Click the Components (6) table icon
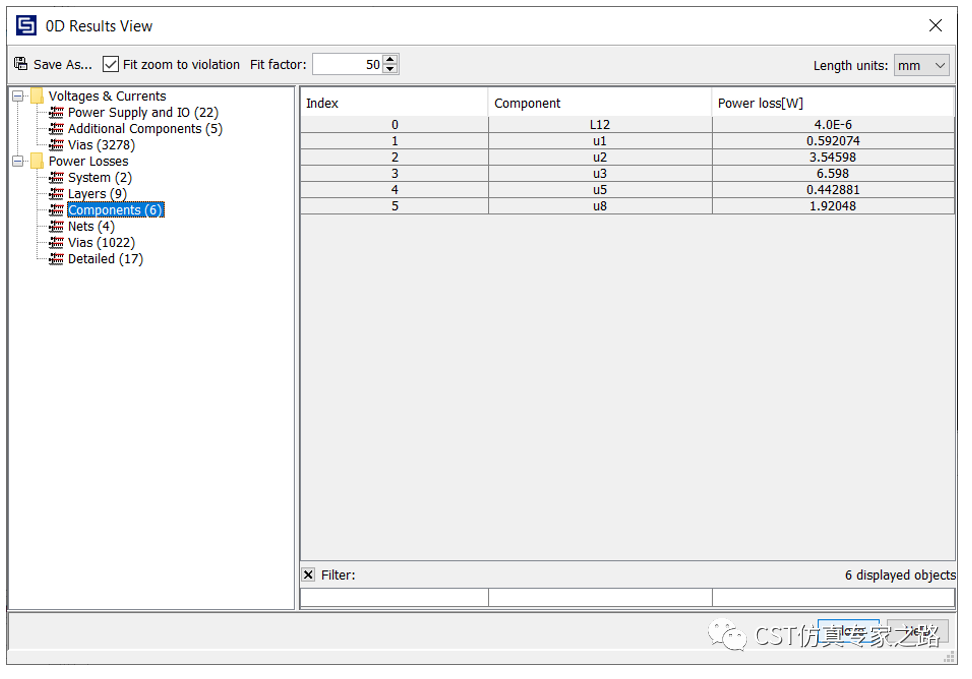Screen dimensions: 972x679 pyautogui.click(x=56, y=210)
